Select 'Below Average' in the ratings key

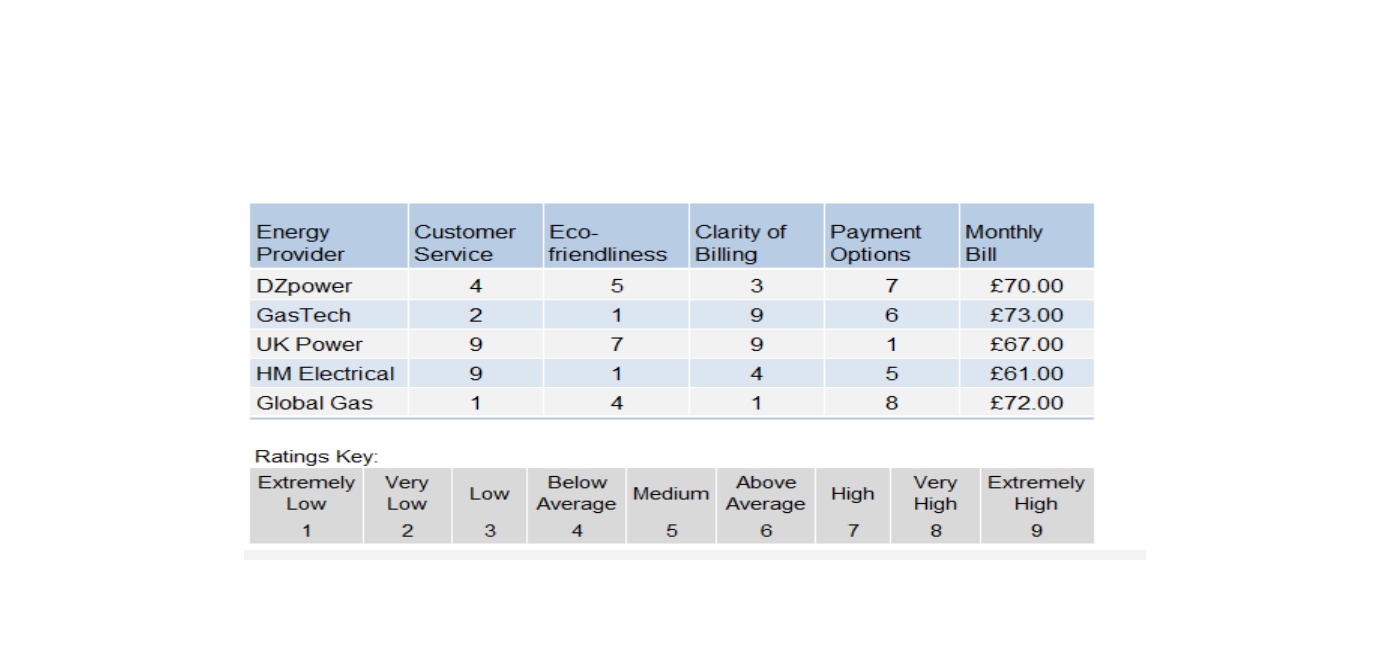(577, 493)
